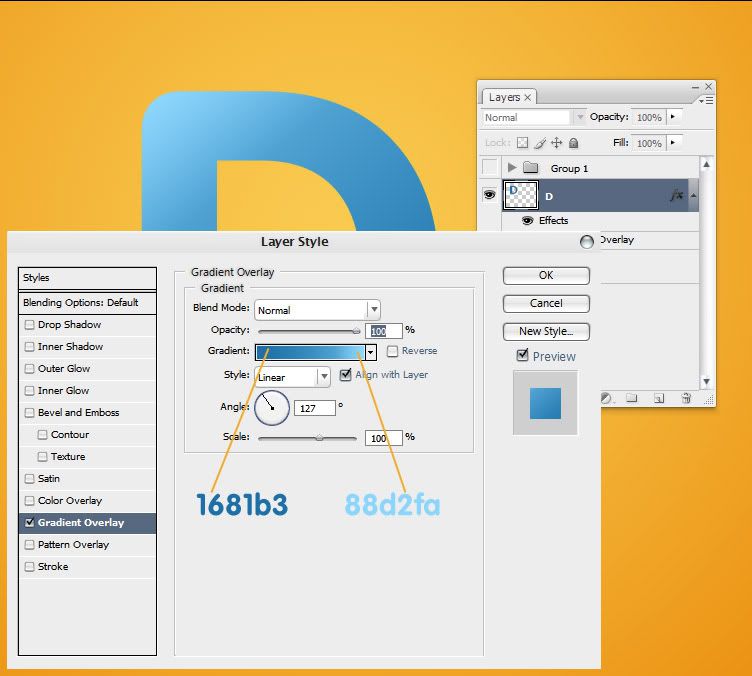
Task: Uncheck Align with Layer
Action: click(345, 375)
